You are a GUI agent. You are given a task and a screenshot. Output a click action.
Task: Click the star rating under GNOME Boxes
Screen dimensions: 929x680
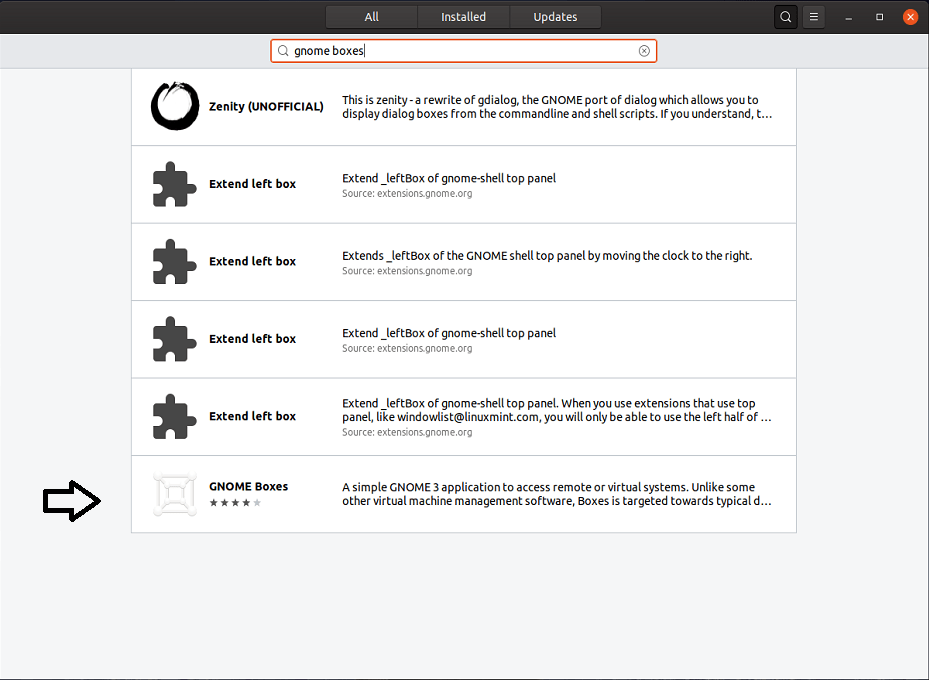tap(234, 503)
